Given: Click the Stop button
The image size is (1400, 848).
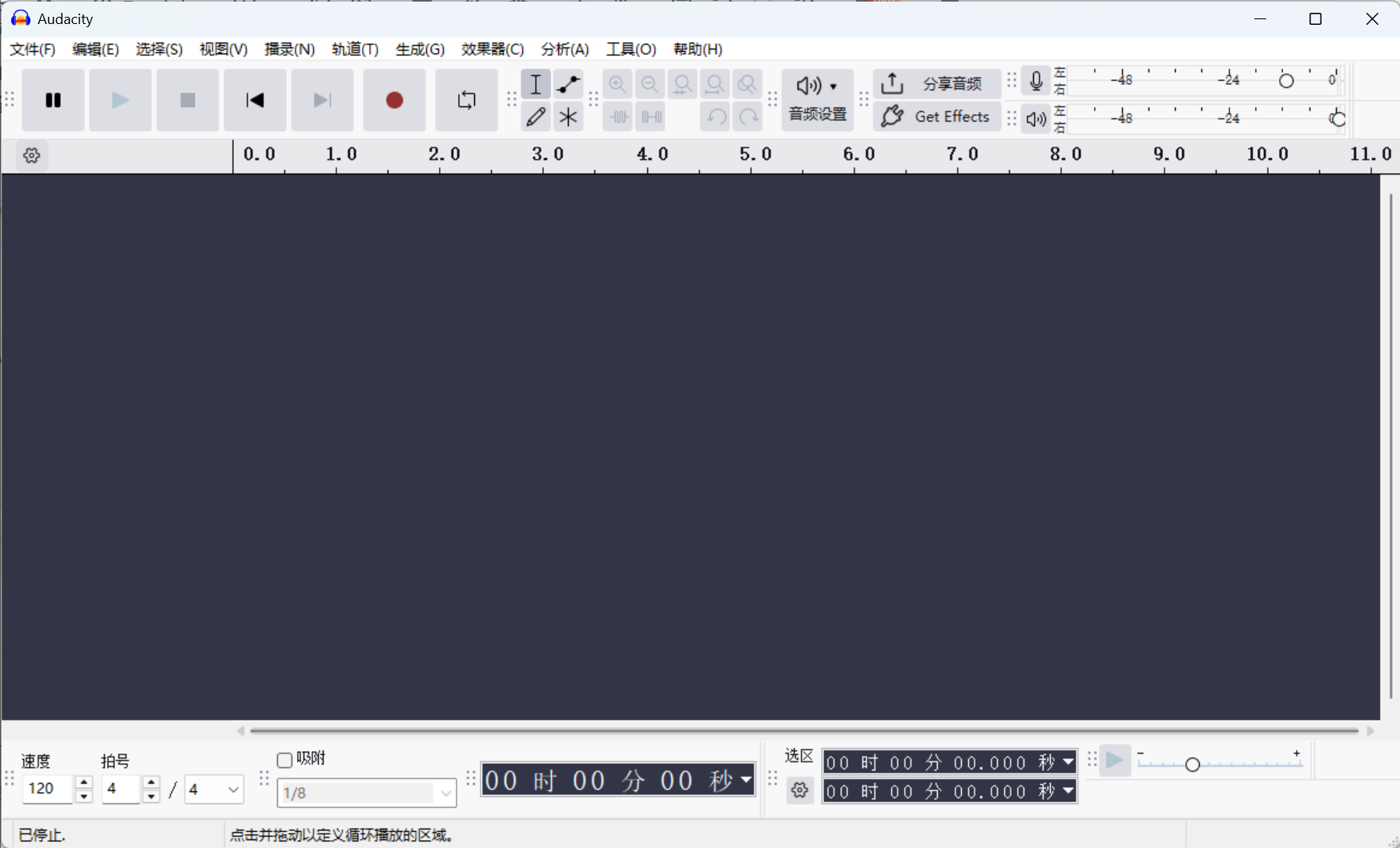Looking at the screenshot, I should coord(187,100).
